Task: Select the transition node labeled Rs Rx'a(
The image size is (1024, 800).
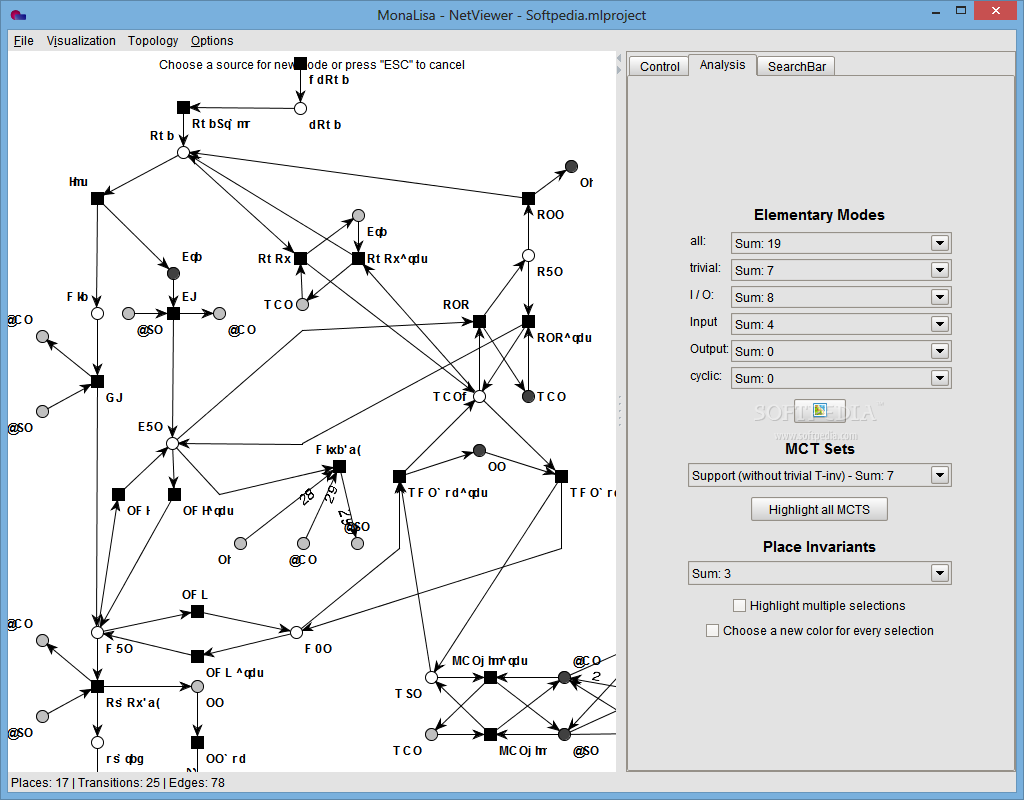Action: point(97,686)
